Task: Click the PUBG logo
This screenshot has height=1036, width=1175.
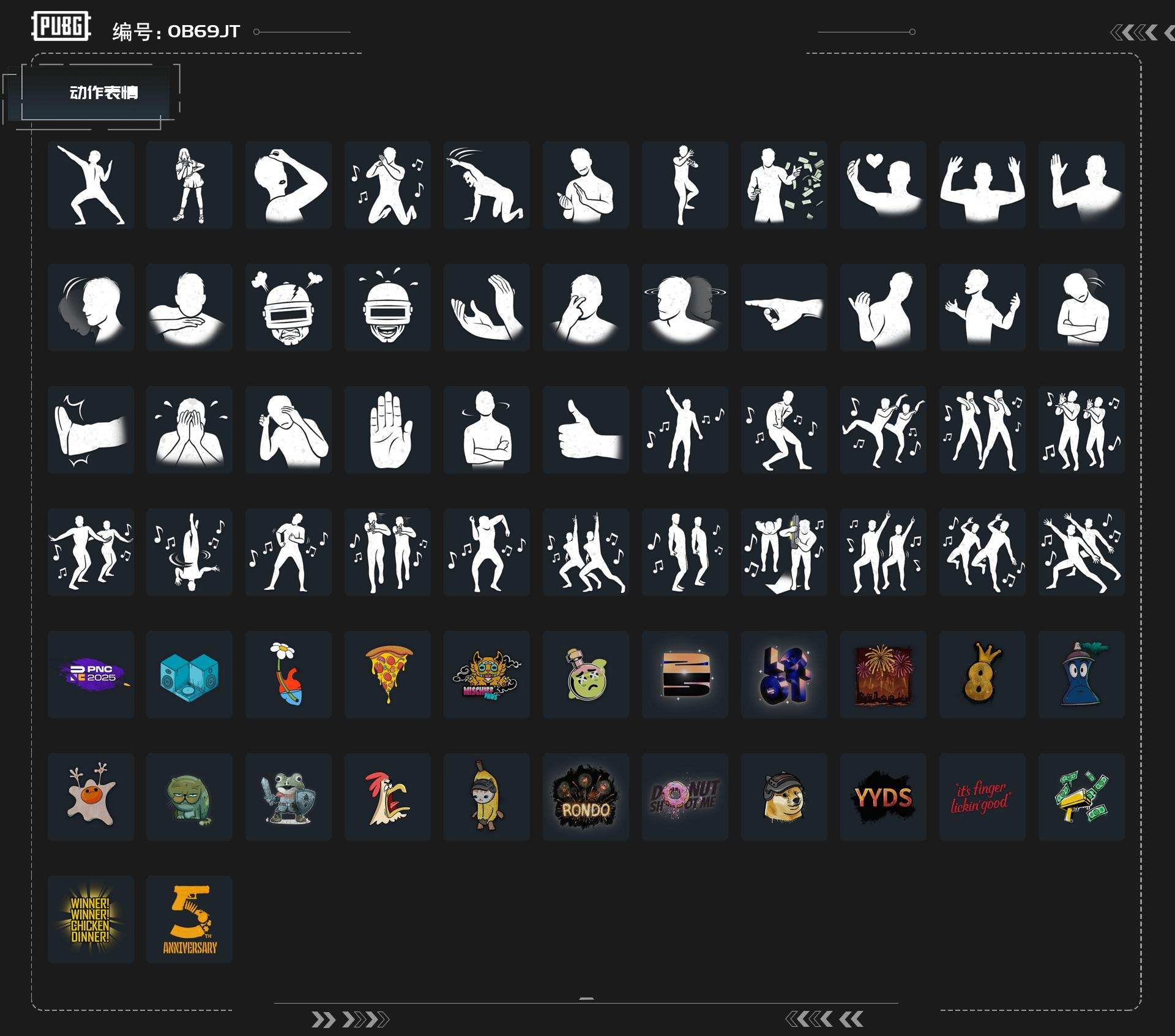Action: click(61, 26)
